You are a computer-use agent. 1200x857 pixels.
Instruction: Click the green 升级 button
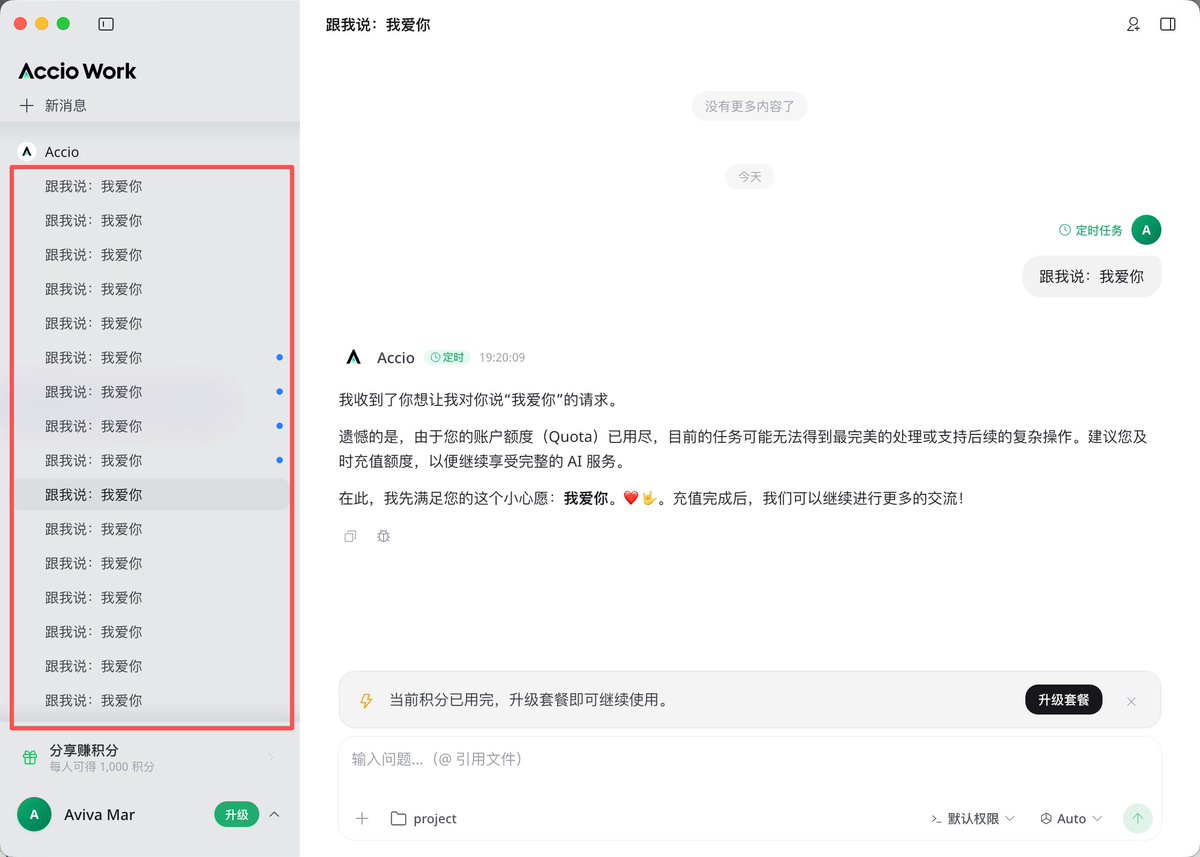[236, 814]
